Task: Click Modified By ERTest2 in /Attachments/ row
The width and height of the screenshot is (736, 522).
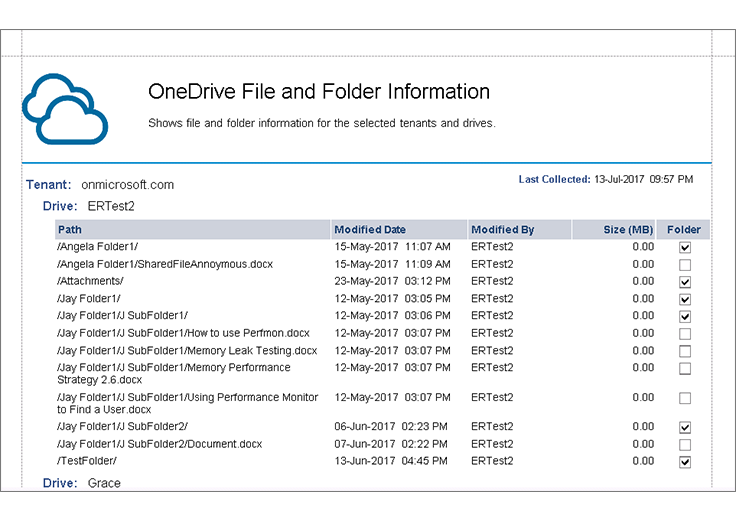Action: [492, 281]
